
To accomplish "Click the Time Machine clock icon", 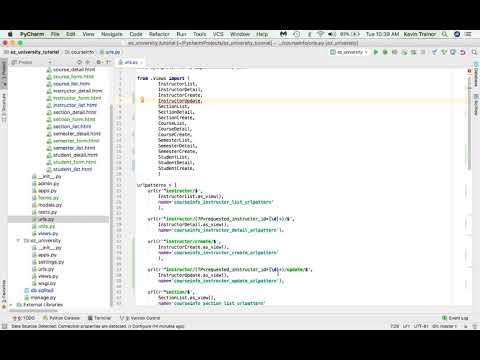I will [x=296, y=34].
